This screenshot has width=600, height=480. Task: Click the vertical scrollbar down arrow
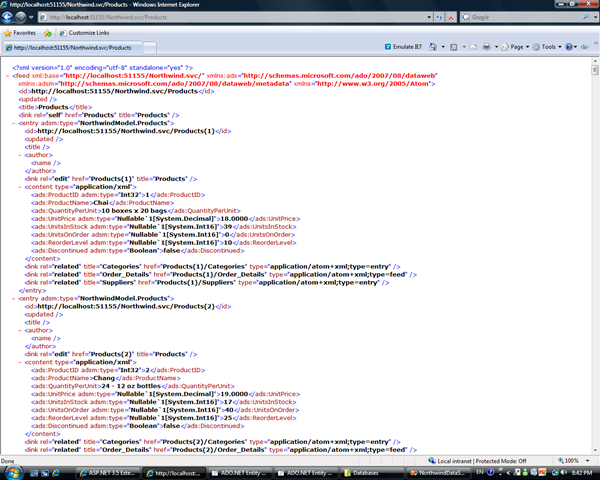pos(595,451)
